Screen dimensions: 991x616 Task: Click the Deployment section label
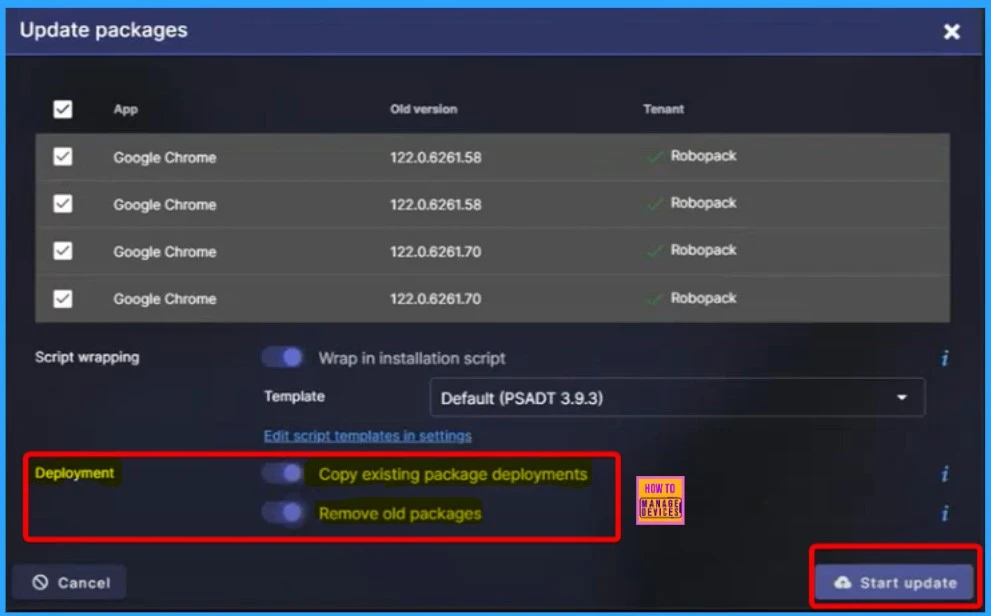coord(75,473)
